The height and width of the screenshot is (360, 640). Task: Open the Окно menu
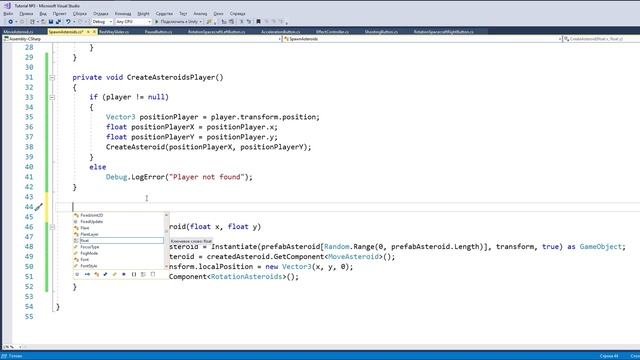218,13
